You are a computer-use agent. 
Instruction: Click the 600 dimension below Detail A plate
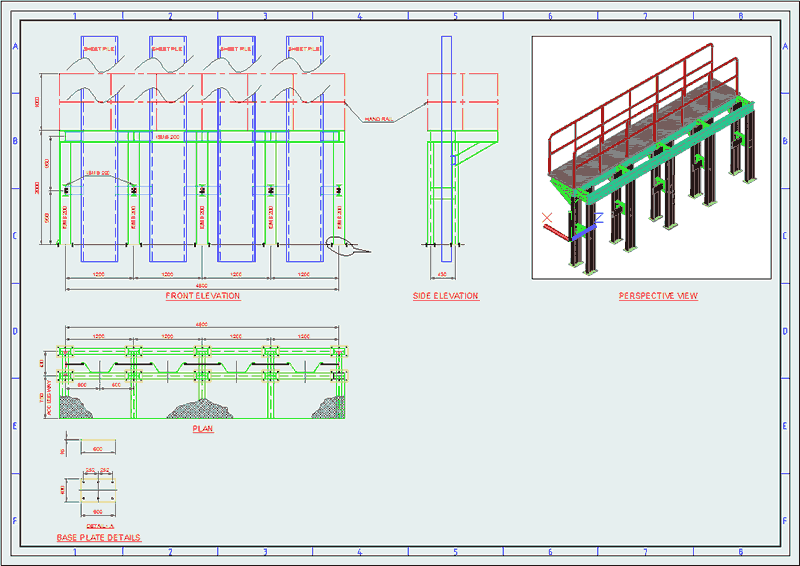click(x=98, y=511)
